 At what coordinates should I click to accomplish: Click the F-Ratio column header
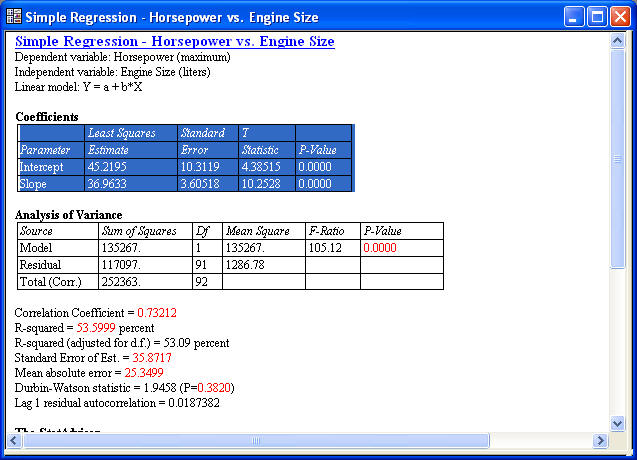coord(326,231)
